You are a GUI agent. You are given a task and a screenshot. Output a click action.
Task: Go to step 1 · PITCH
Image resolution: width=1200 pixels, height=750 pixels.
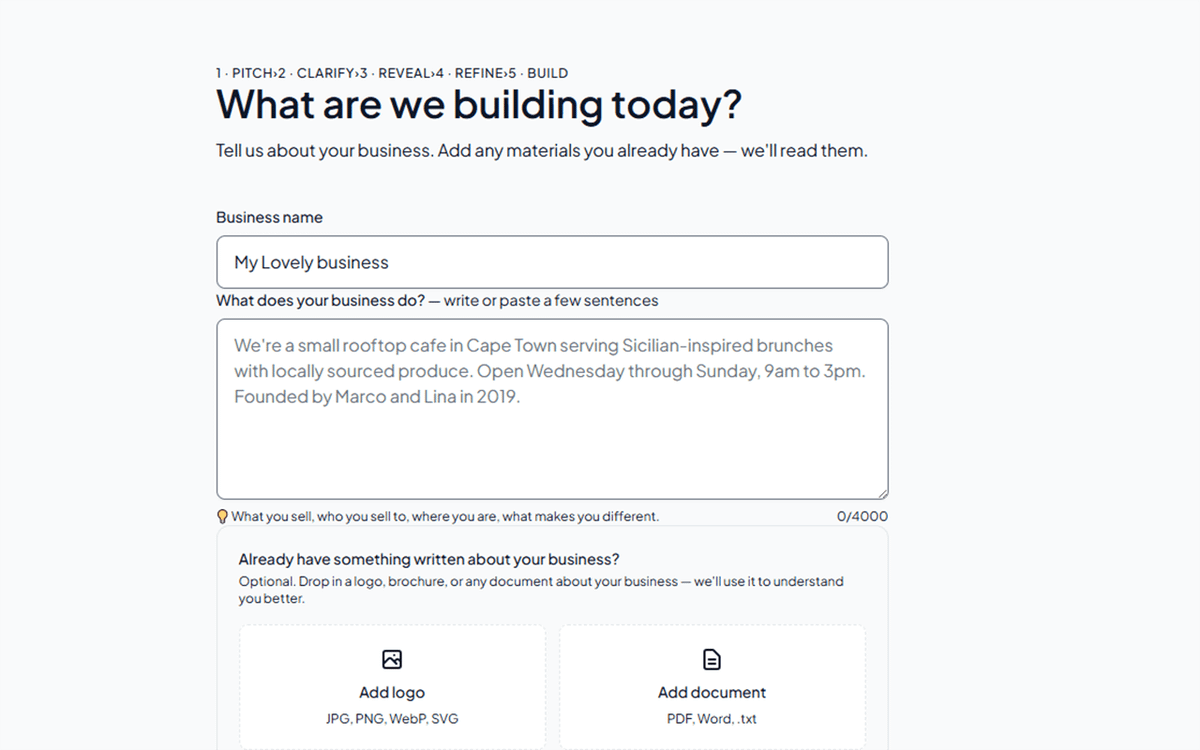click(243, 73)
